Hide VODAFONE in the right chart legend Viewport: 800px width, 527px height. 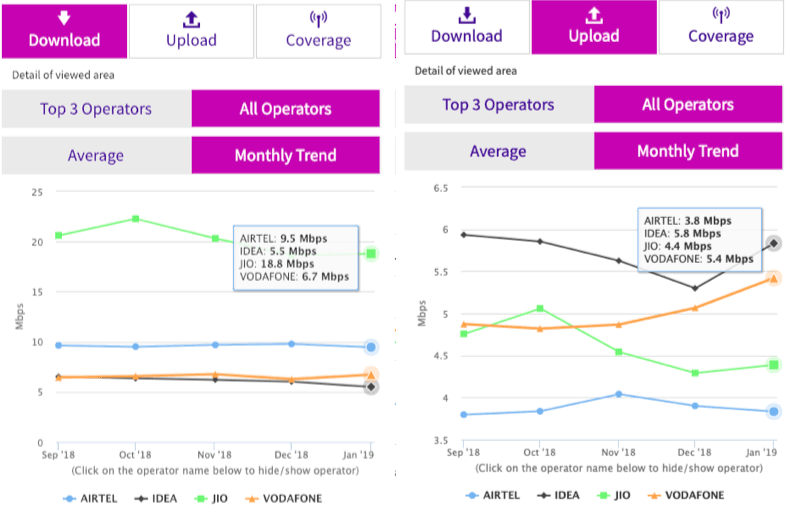pos(686,495)
